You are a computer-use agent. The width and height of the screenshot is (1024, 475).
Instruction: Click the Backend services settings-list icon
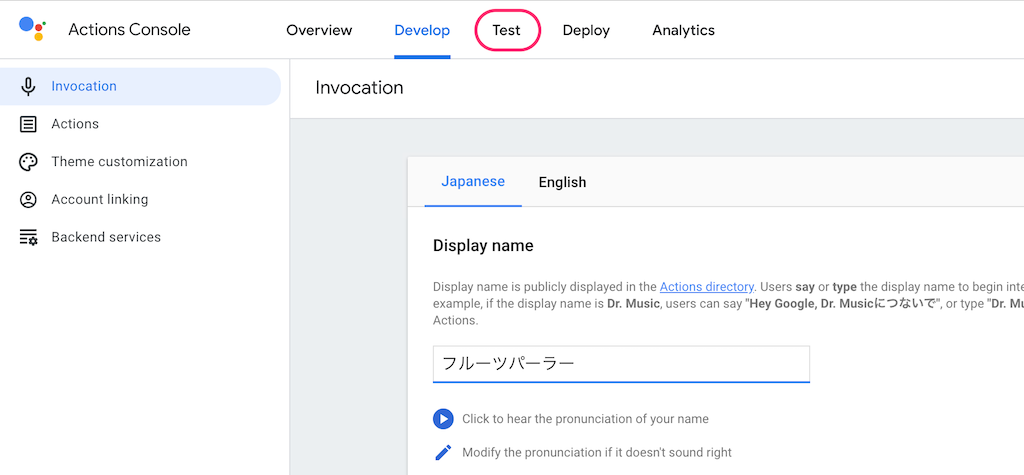click(x=28, y=237)
